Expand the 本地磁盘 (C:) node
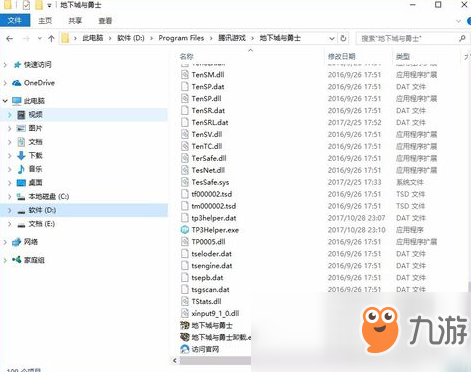The image size is (471, 372). coord(10,196)
